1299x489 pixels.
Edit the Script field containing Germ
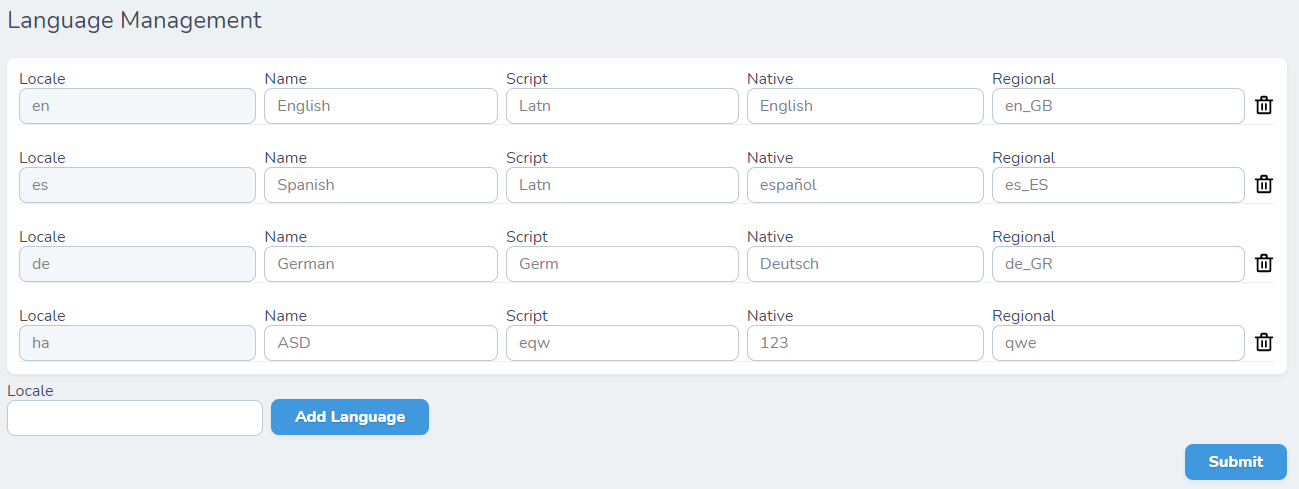click(x=622, y=264)
